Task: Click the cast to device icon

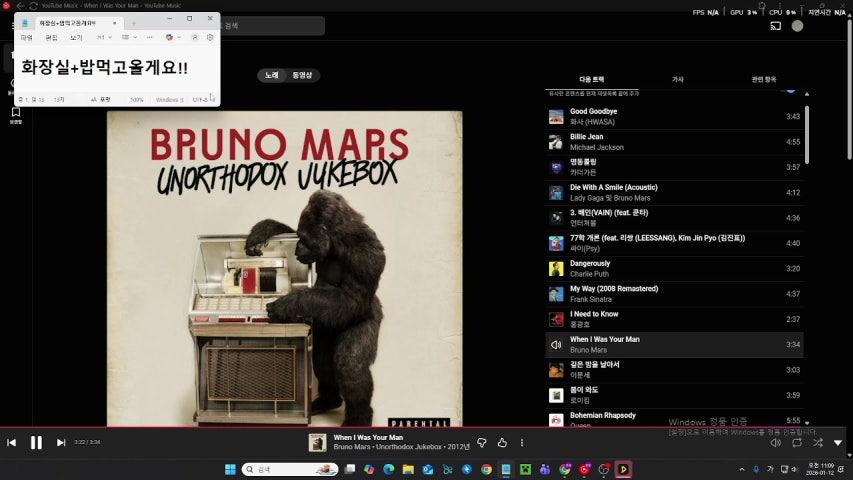Action: [x=775, y=25]
